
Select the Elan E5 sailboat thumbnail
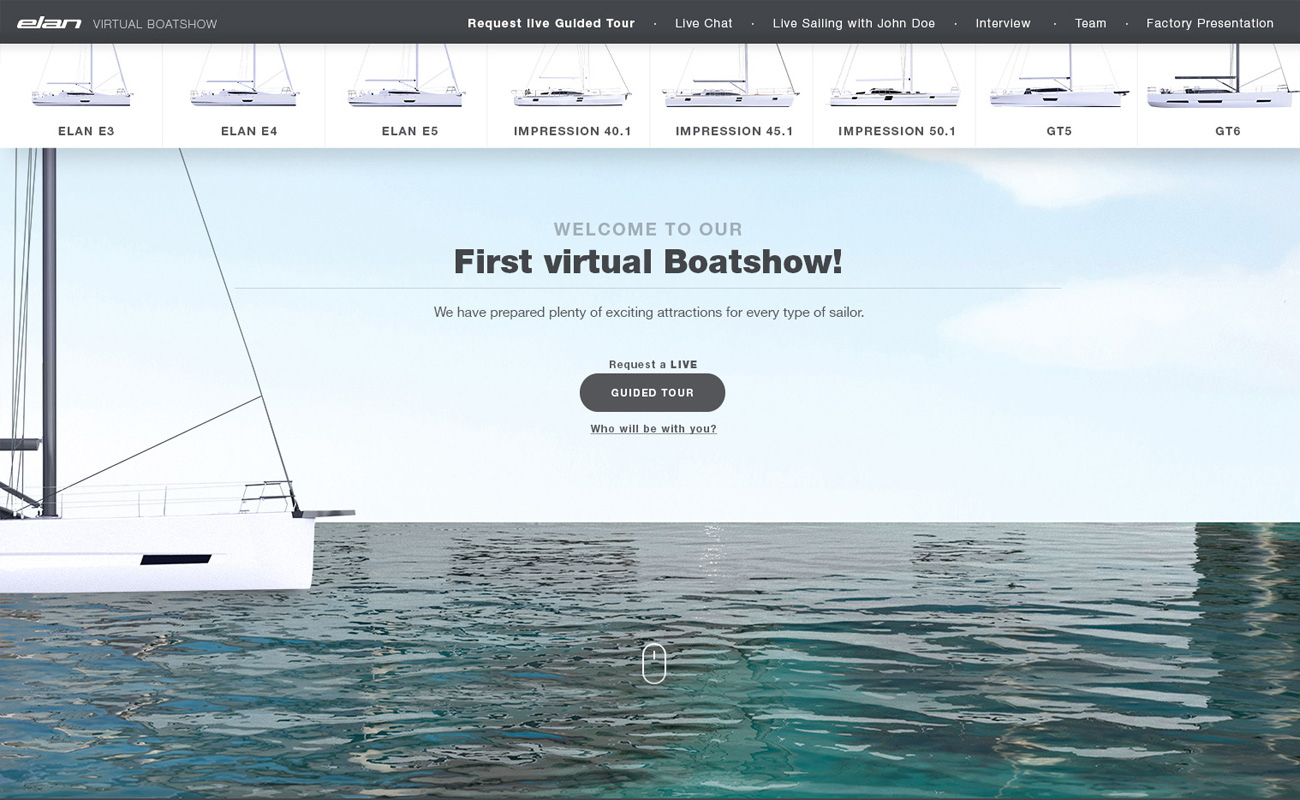tap(407, 77)
